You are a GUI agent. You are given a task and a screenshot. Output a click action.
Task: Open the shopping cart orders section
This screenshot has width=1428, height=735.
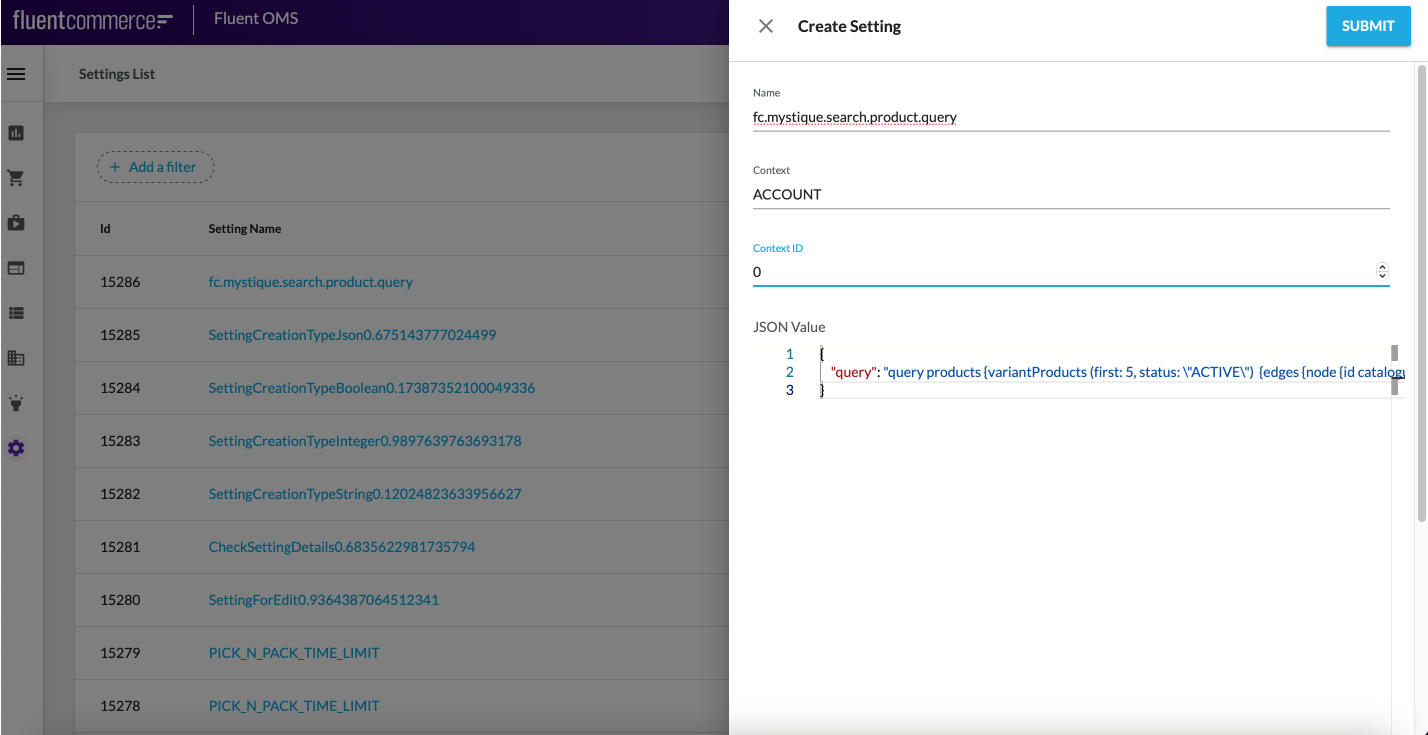pos(16,178)
